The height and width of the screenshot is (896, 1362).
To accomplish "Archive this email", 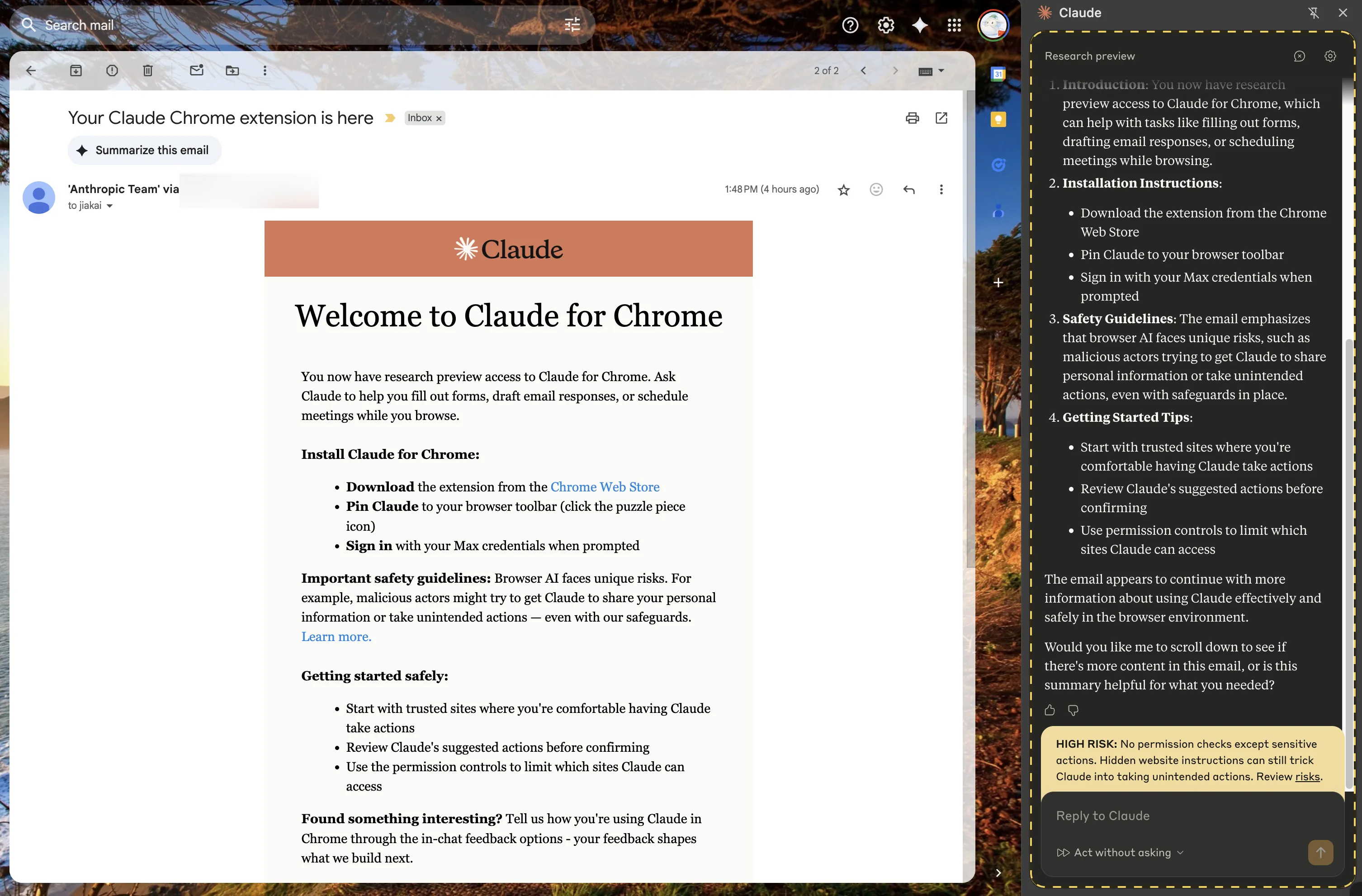I will click(76, 71).
